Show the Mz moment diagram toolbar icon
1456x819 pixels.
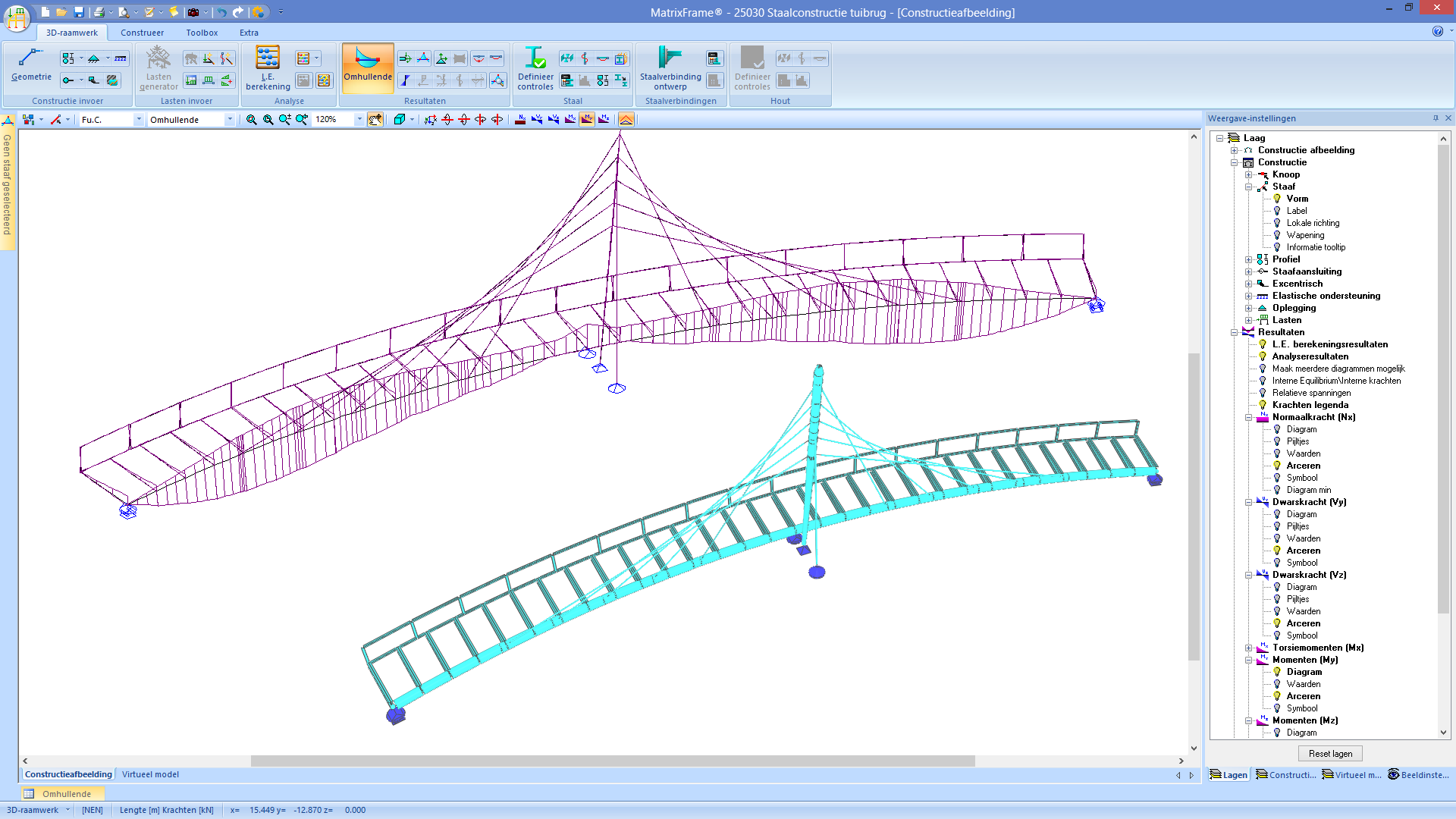[604, 120]
